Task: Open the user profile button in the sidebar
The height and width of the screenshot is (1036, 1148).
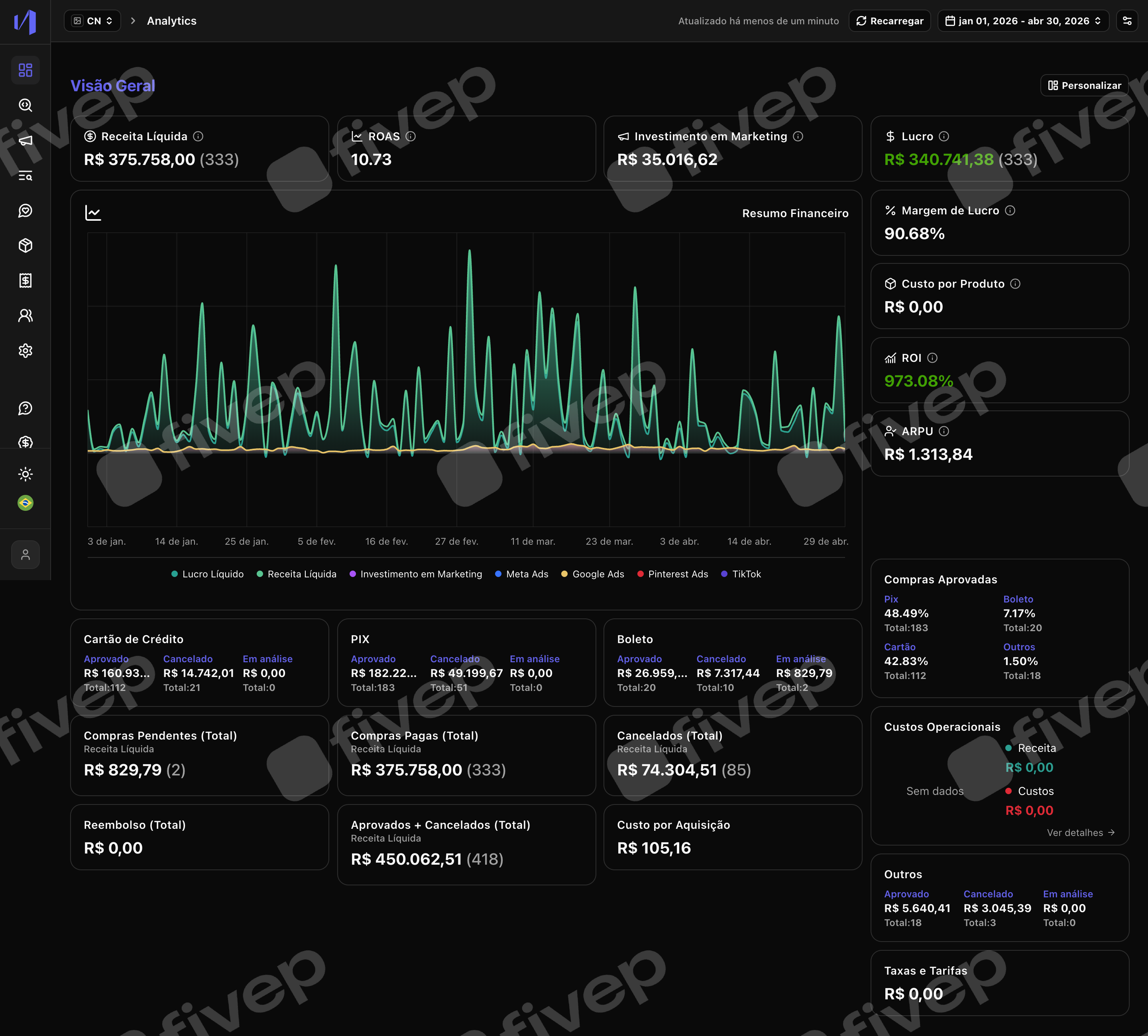Action: coord(25,555)
